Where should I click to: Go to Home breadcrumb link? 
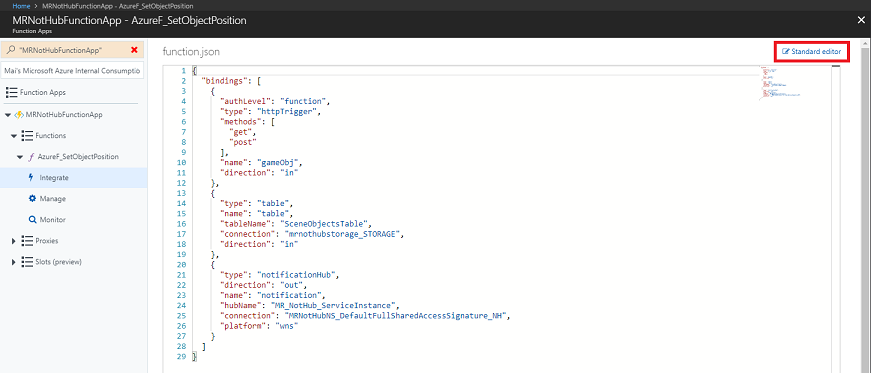21,6
